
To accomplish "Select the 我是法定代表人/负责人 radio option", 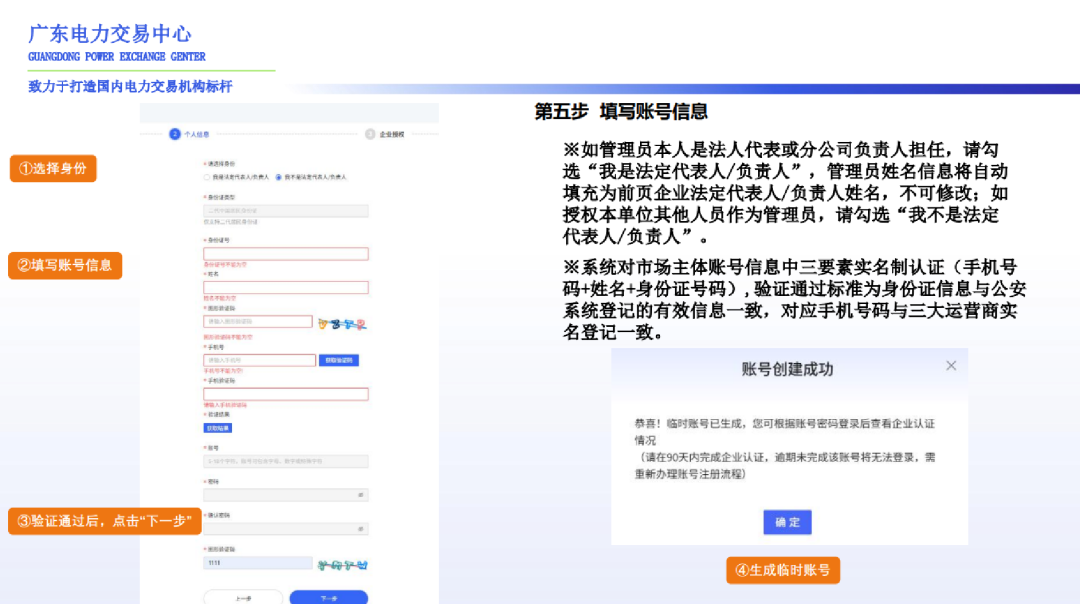I will [206, 179].
